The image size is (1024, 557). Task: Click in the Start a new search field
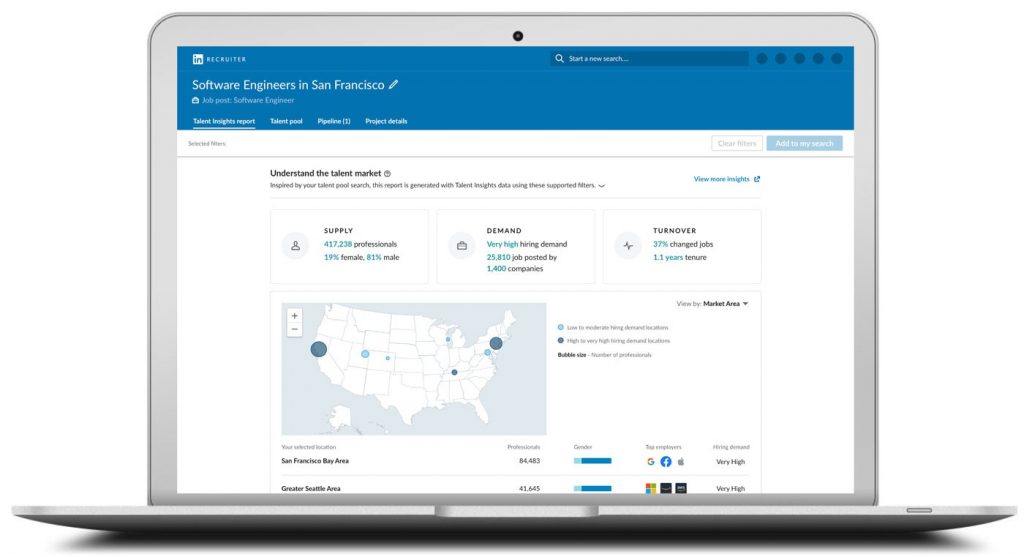pos(649,58)
